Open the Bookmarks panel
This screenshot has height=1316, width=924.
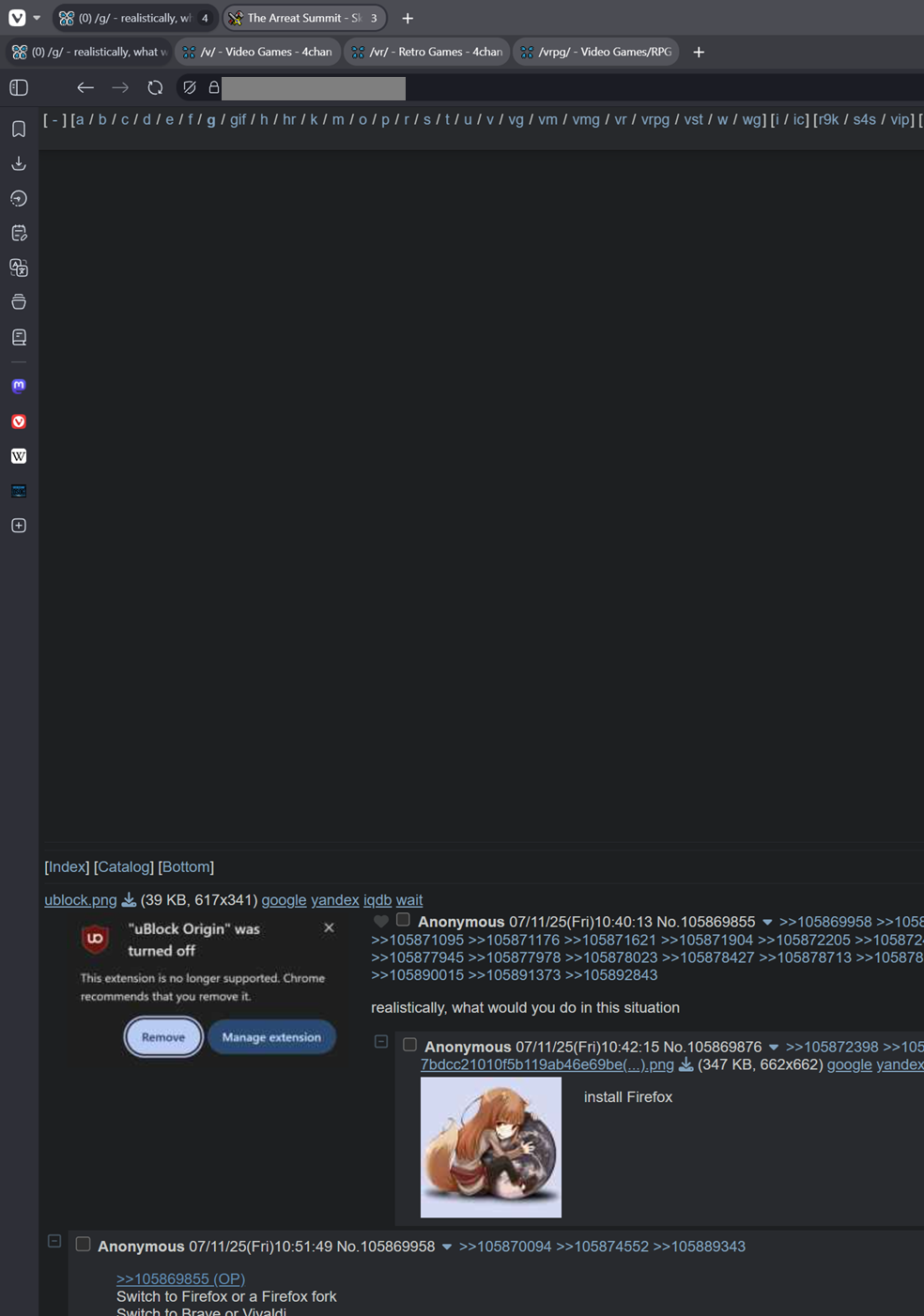click(x=19, y=129)
